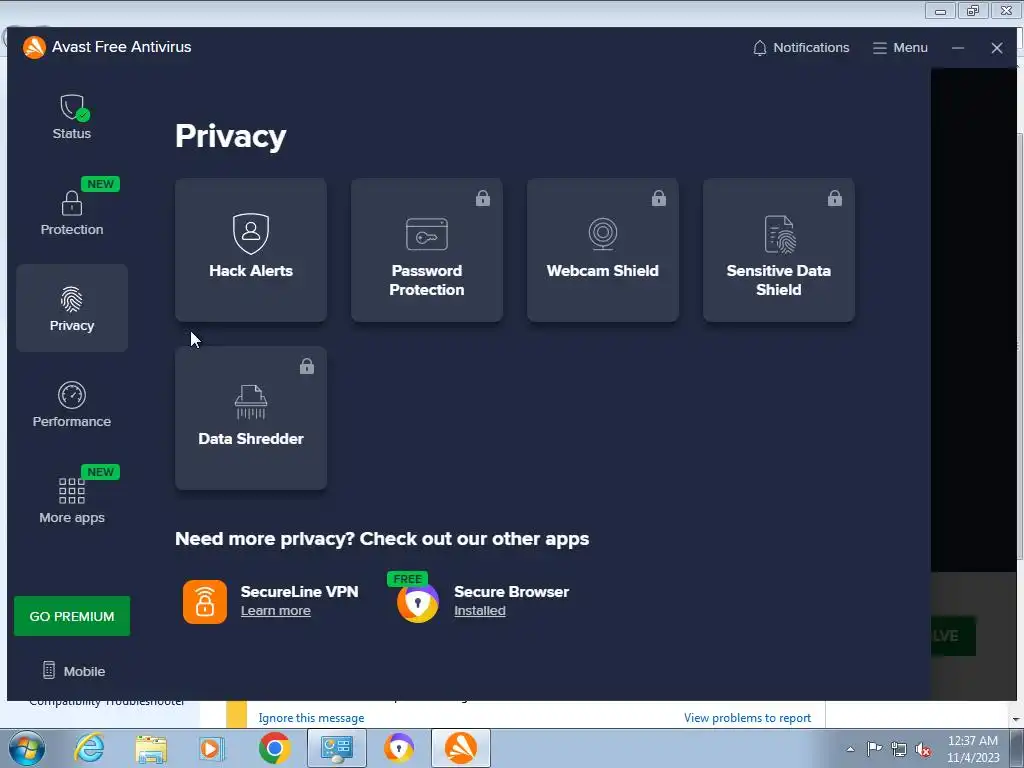
Task: Click the FREE badge on Secure Browser
Action: pyautogui.click(x=408, y=579)
